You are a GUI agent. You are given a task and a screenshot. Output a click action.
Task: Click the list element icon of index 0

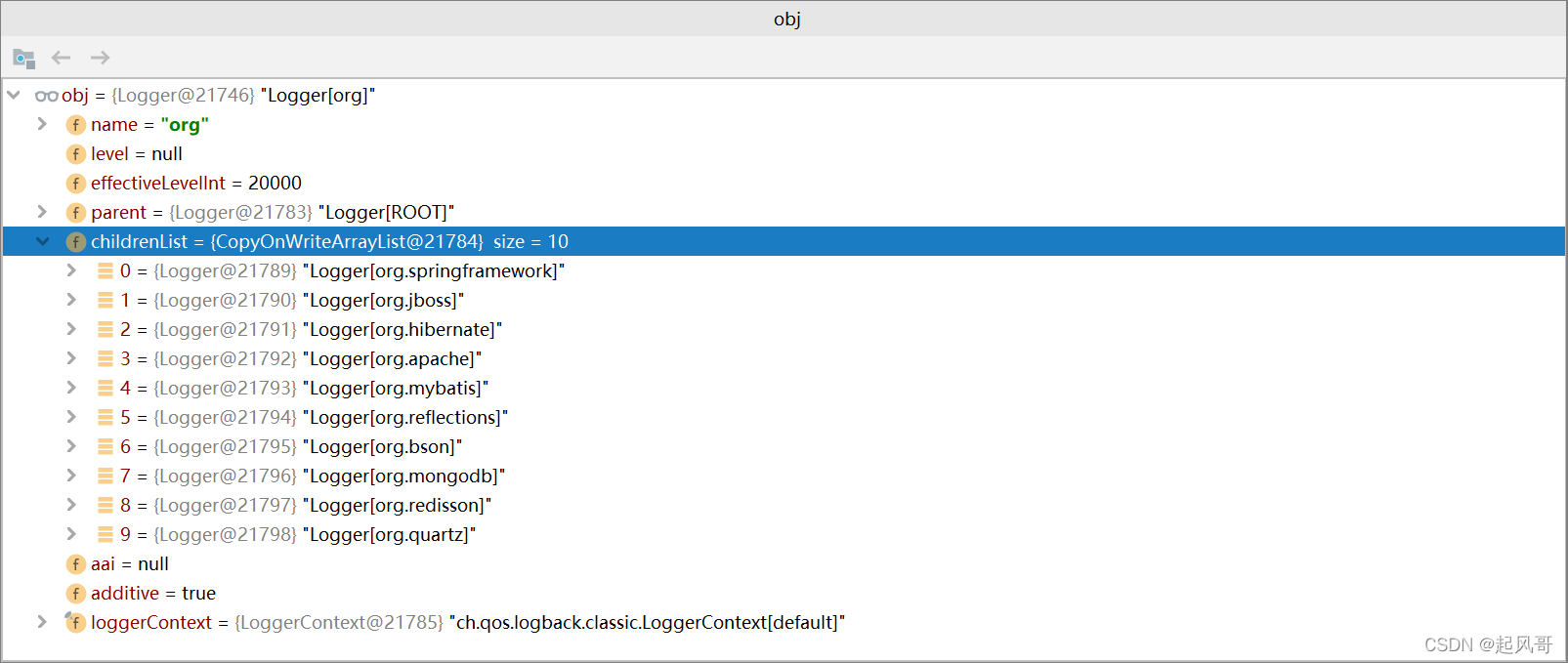point(105,270)
